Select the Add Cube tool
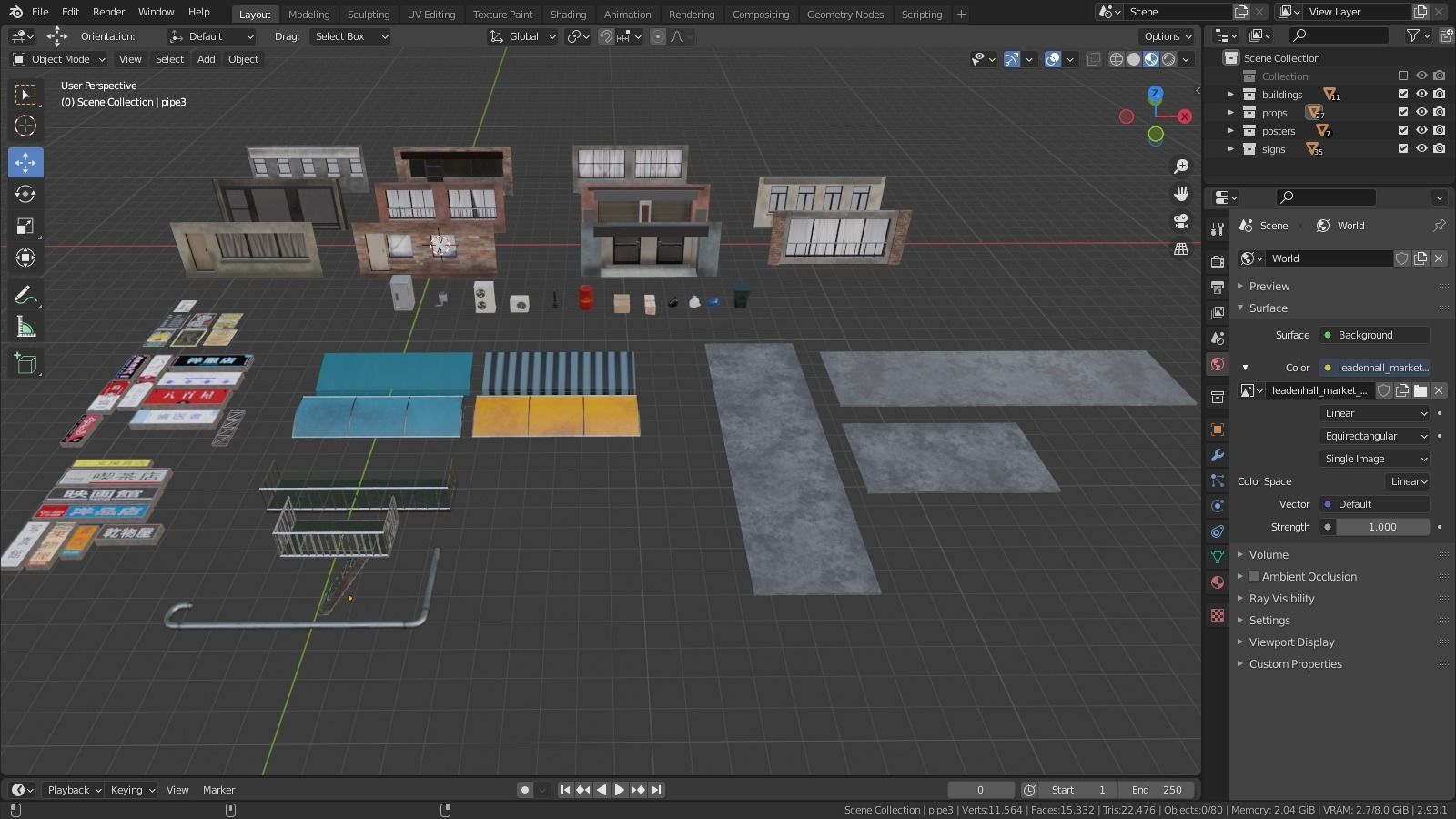This screenshot has height=819, width=1456. coord(25,364)
